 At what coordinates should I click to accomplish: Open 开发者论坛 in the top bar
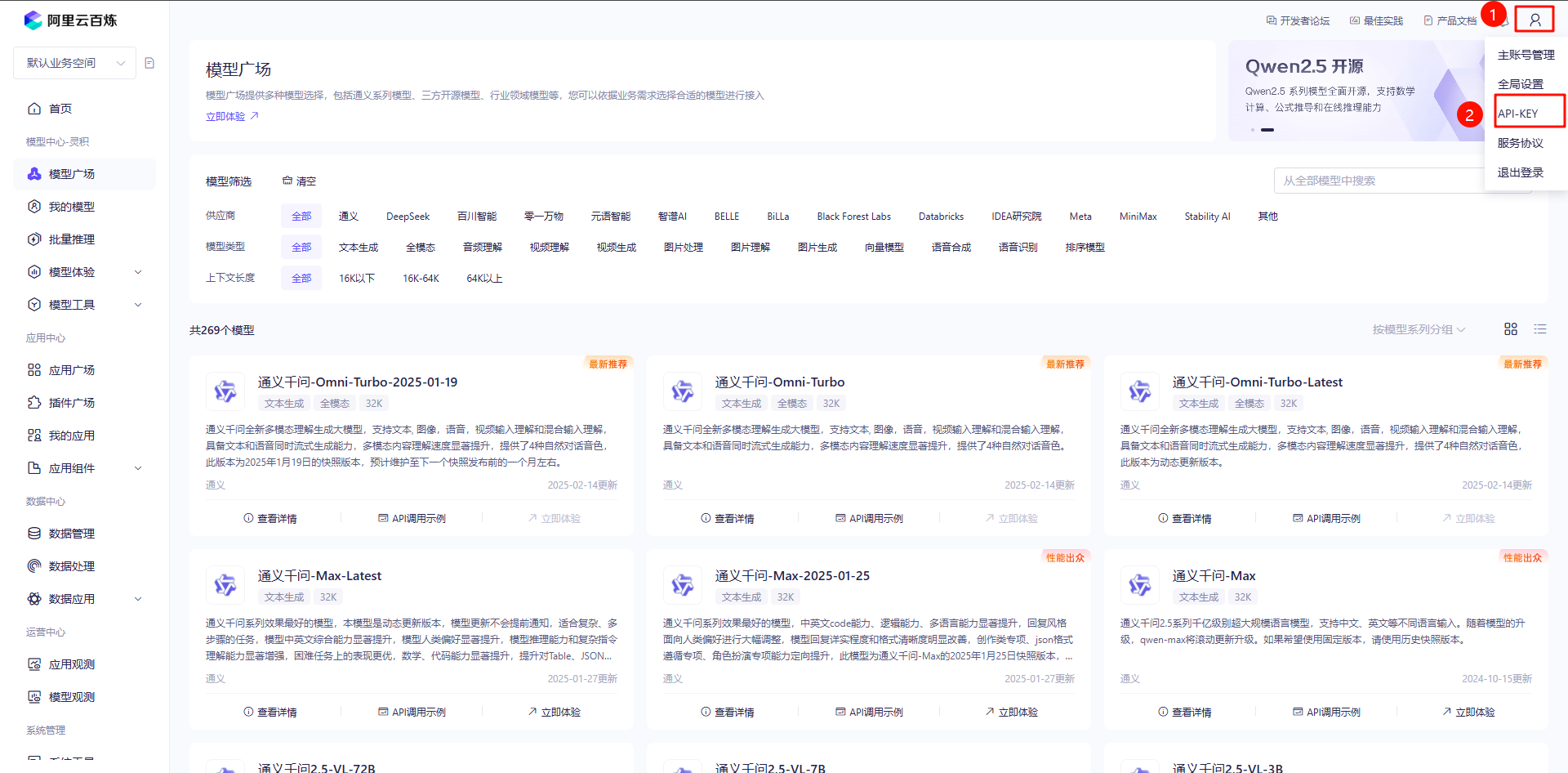(1298, 21)
